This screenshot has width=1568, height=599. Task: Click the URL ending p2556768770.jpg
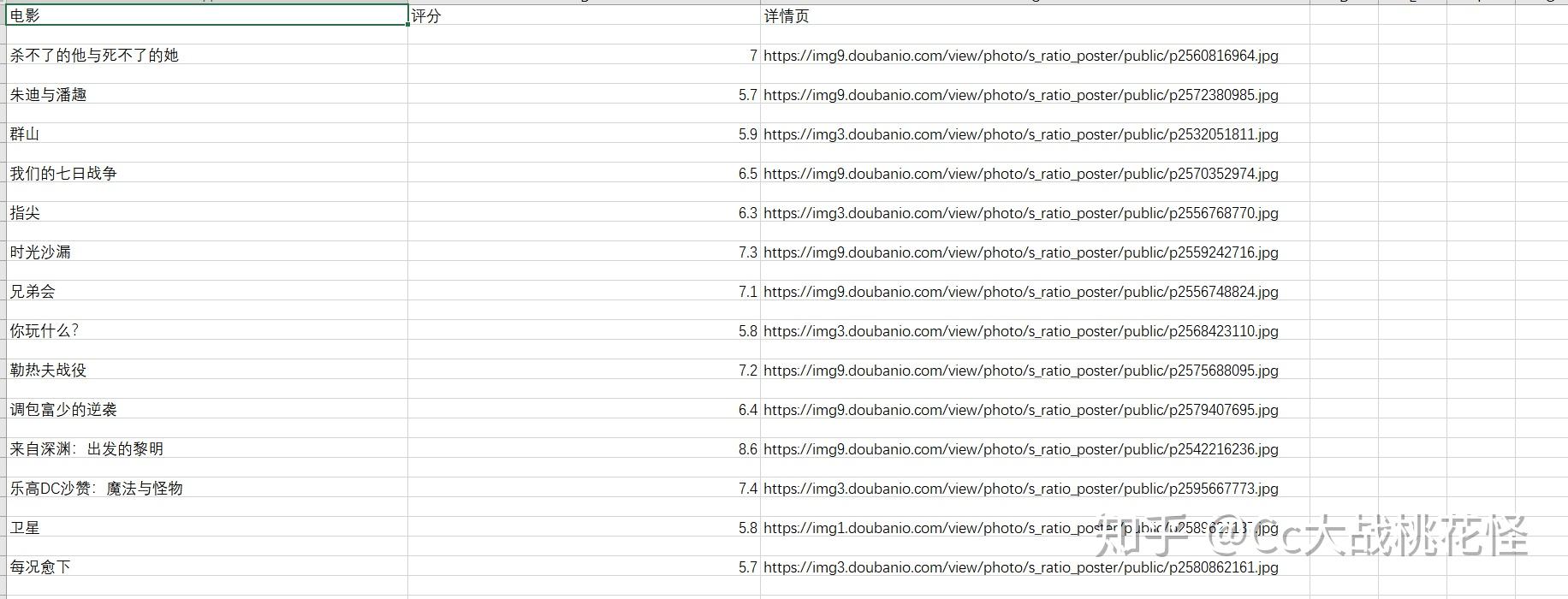pyautogui.click(x=1021, y=212)
